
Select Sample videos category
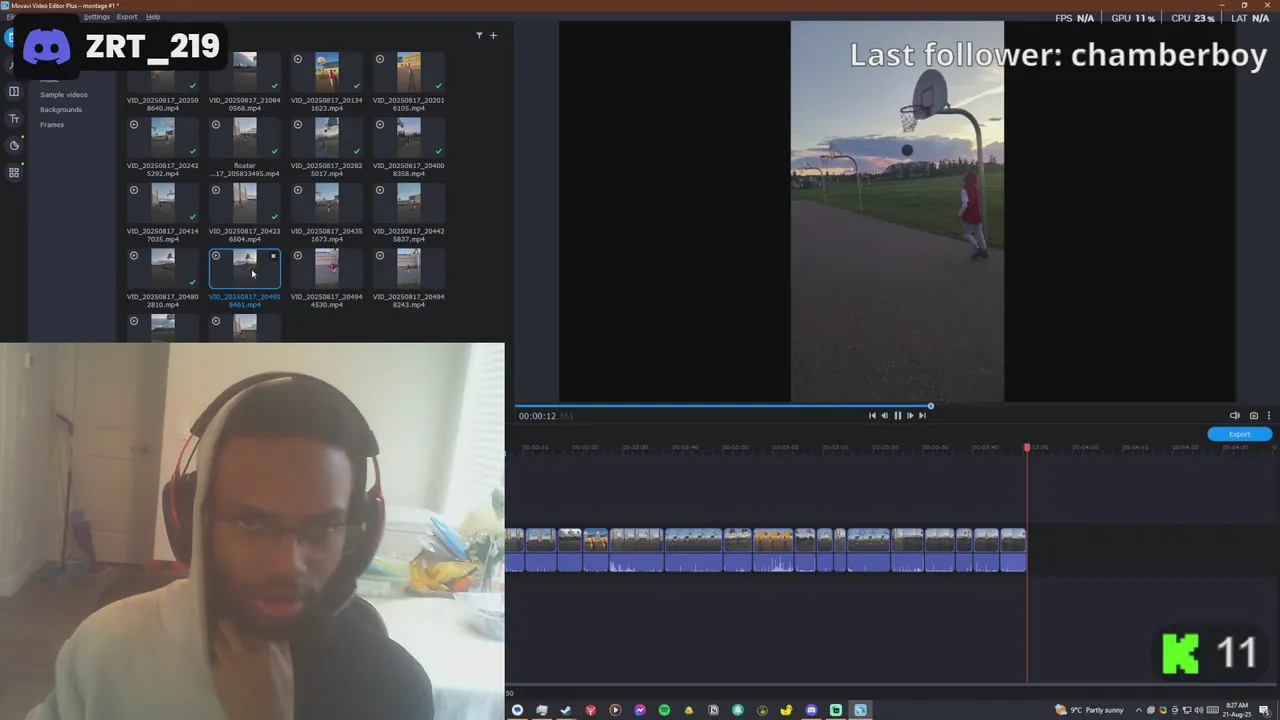tap(64, 95)
